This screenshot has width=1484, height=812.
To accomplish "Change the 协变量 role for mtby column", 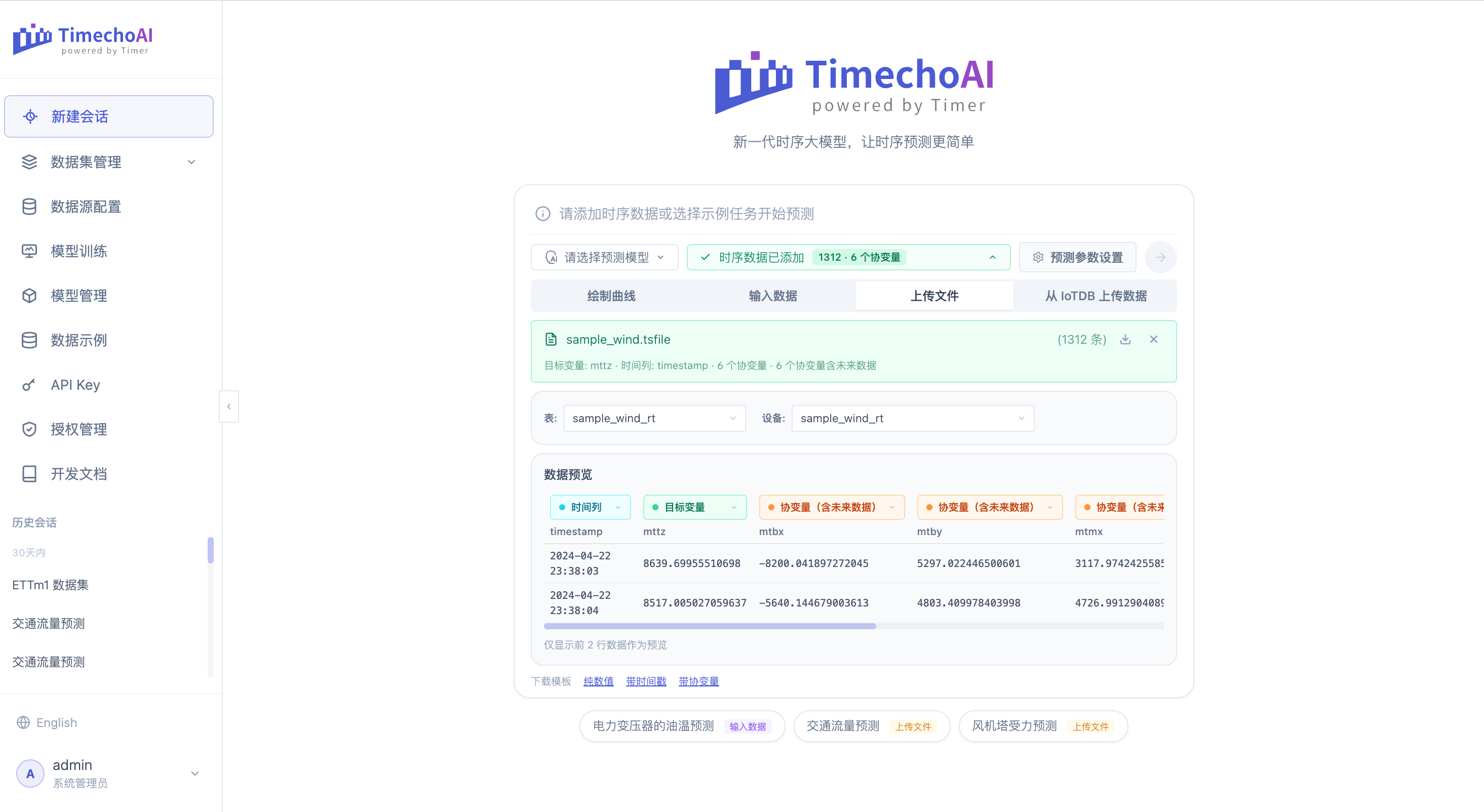I will [x=989, y=507].
